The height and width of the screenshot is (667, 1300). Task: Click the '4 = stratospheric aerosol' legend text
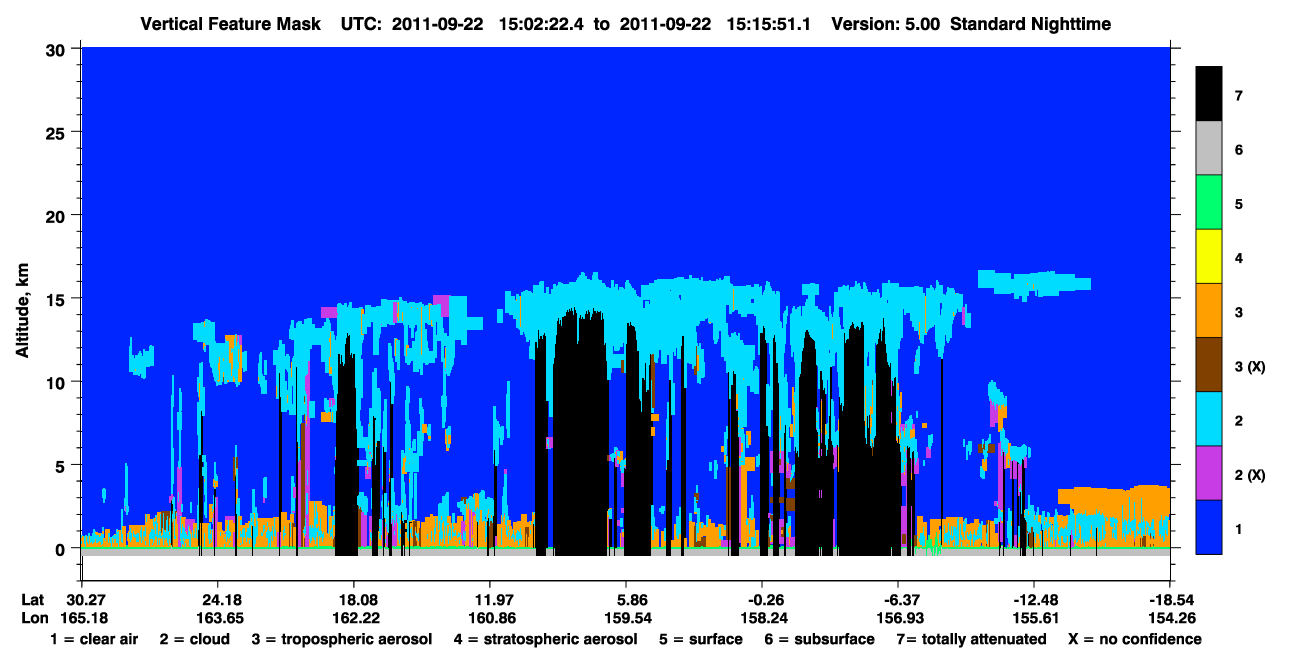pos(548,639)
